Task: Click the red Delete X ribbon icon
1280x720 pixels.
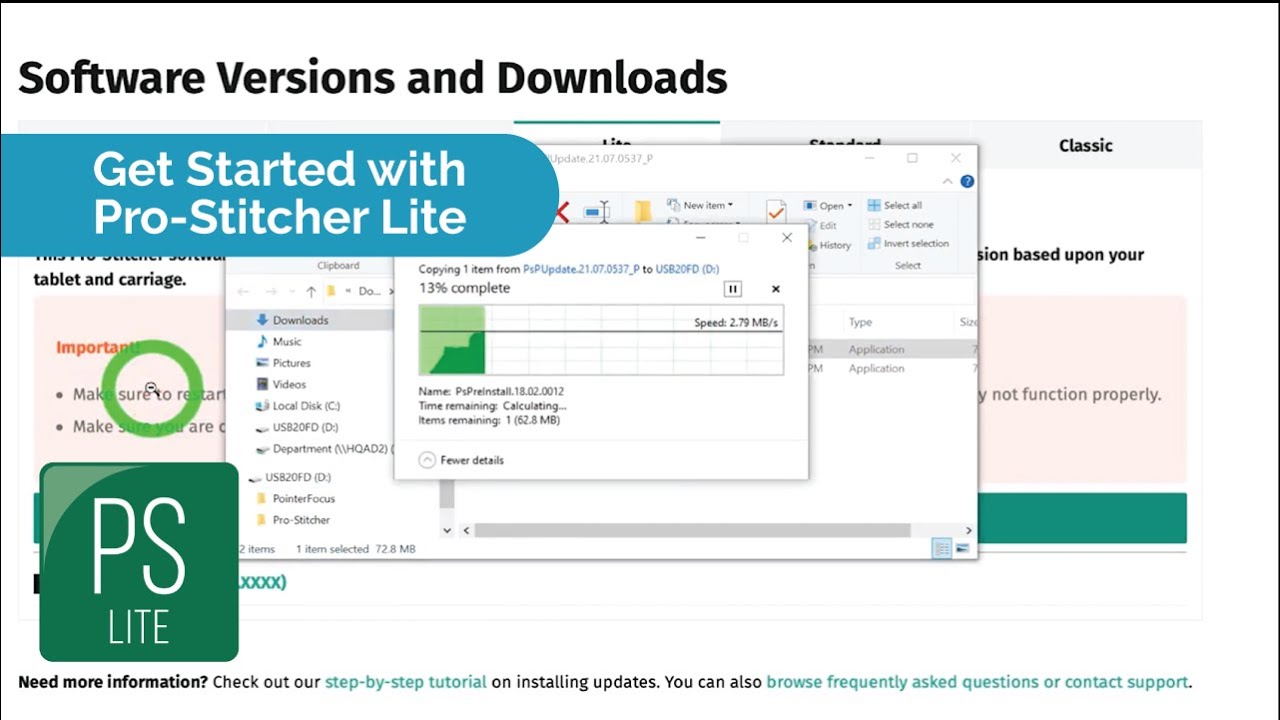Action: click(x=560, y=212)
